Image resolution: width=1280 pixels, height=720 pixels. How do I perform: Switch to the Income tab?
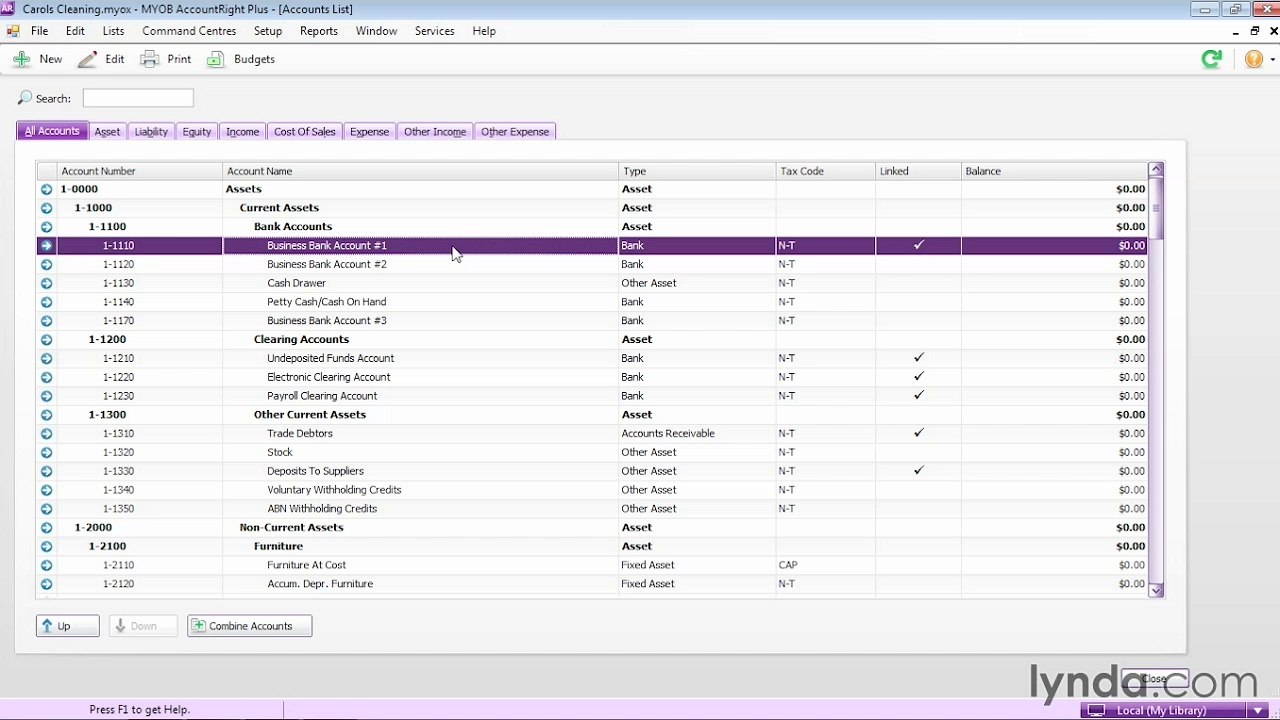tap(242, 132)
